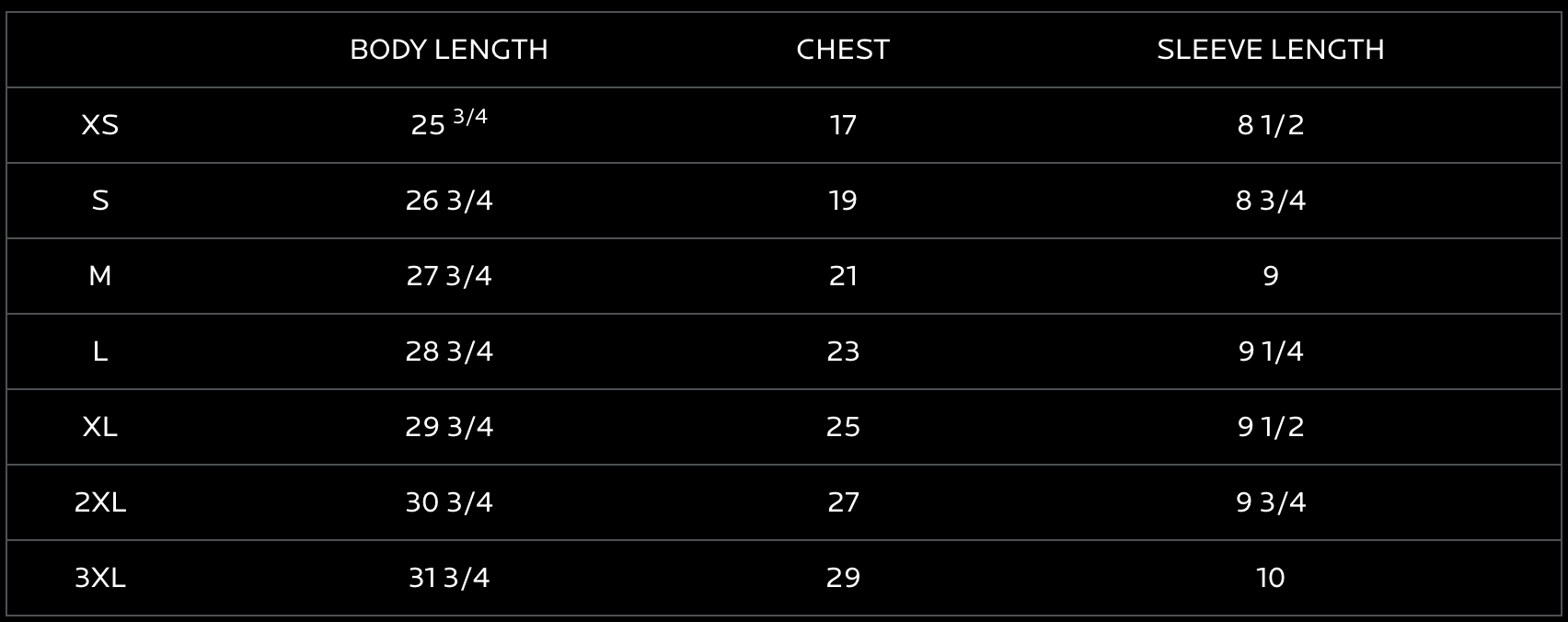Select the XL size row label
Viewport: 1568px width, 622px height.
tap(99, 427)
